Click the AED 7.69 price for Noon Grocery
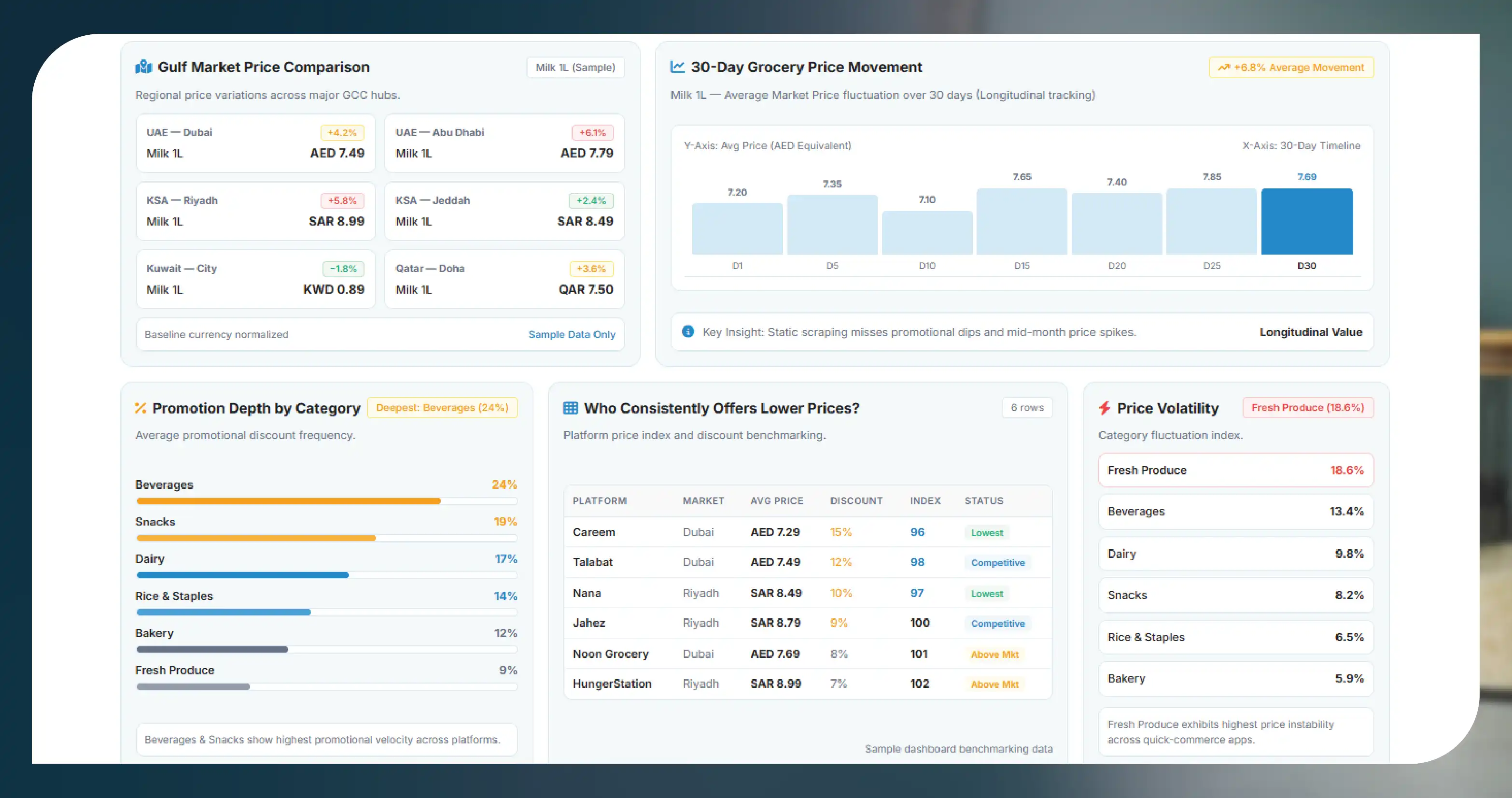 (x=775, y=654)
